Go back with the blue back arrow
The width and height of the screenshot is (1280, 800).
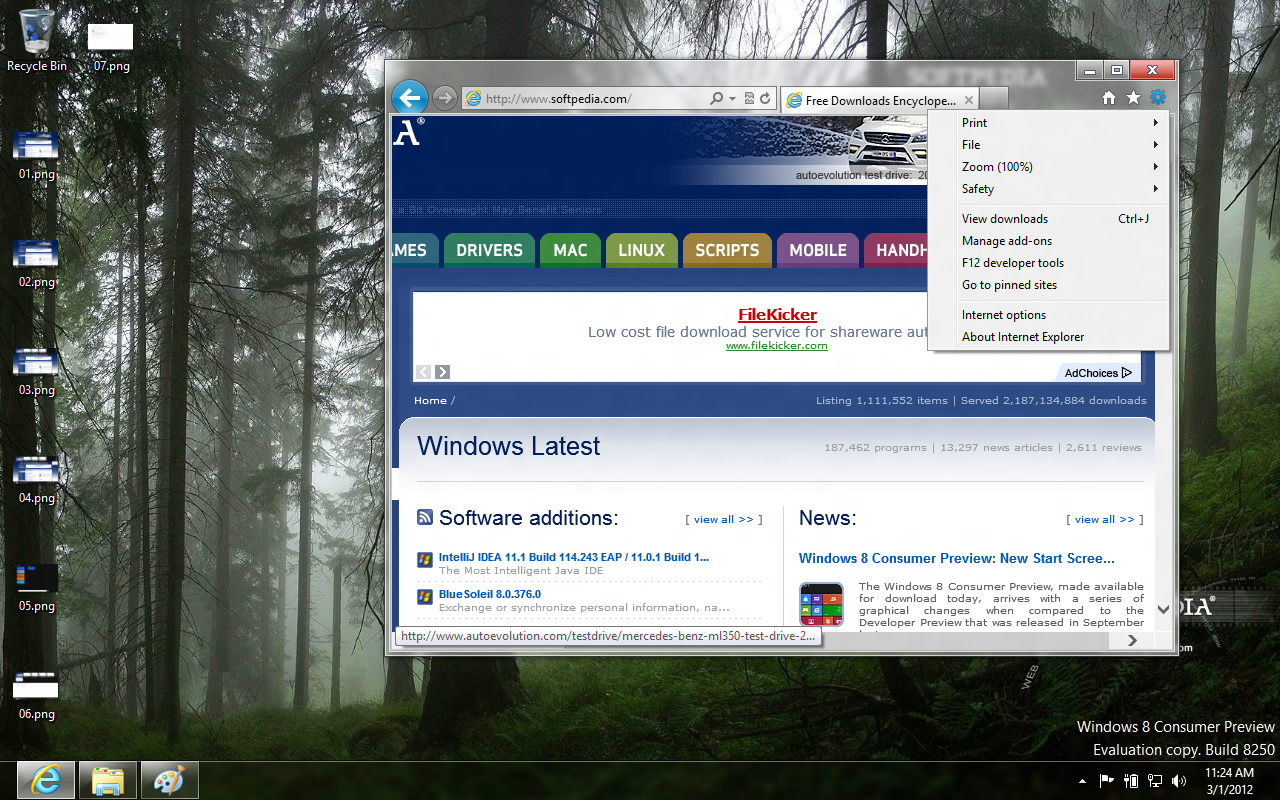click(410, 98)
